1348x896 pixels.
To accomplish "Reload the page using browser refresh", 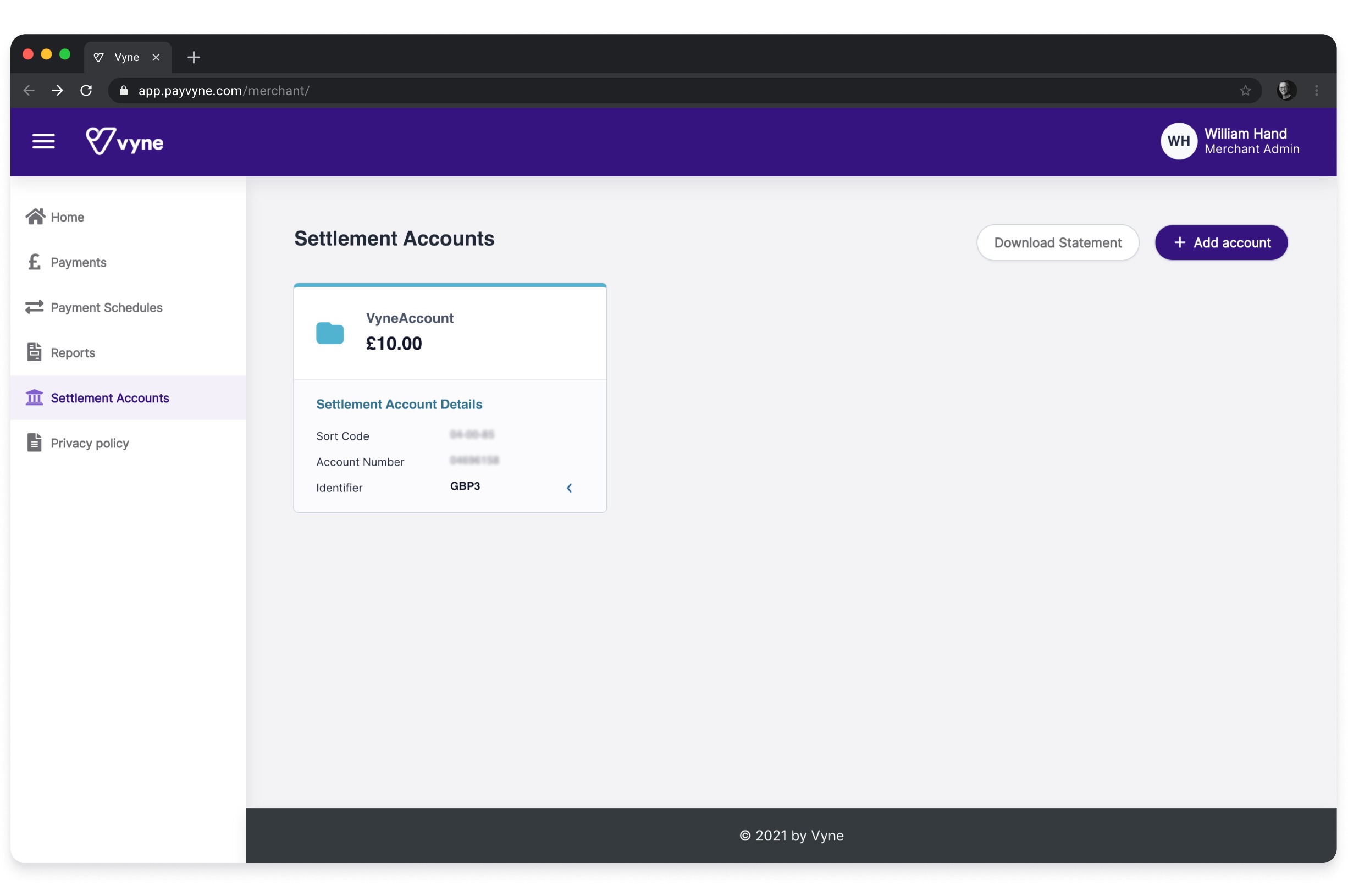I will [x=86, y=90].
